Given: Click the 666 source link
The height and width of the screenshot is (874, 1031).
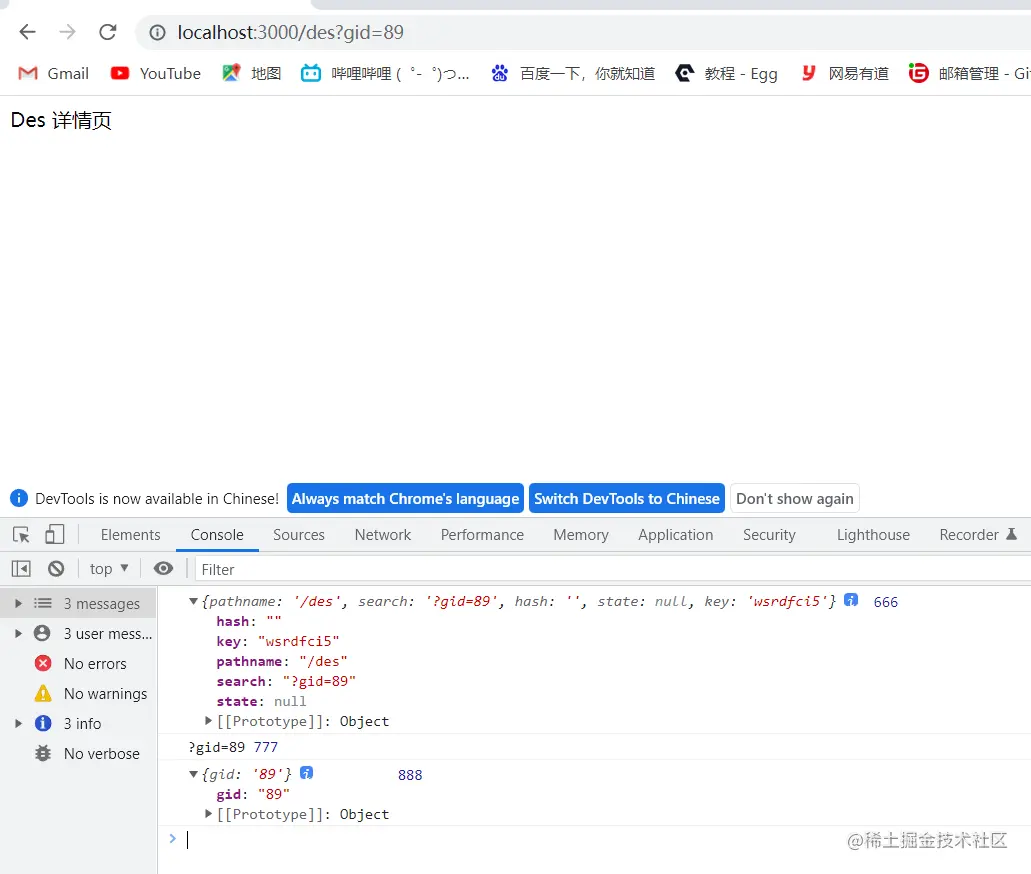Looking at the screenshot, I should [x=885, y=602].
